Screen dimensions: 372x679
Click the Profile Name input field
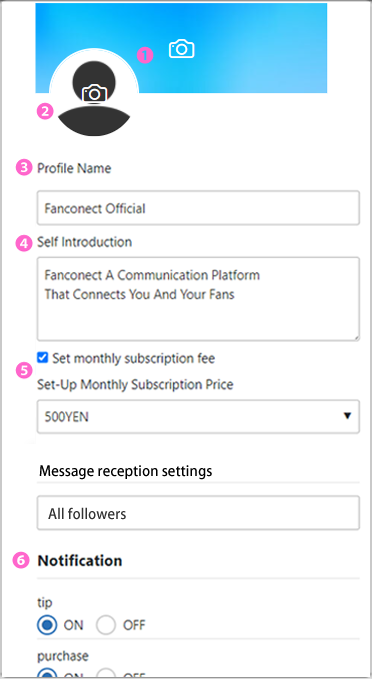coord(198,208)
